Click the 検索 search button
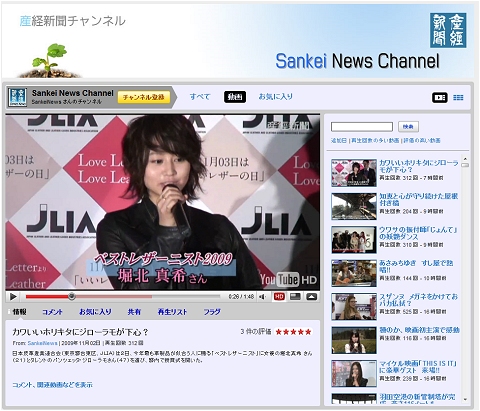The width and height of the screenshot is (480, 411). pos(408,127)
